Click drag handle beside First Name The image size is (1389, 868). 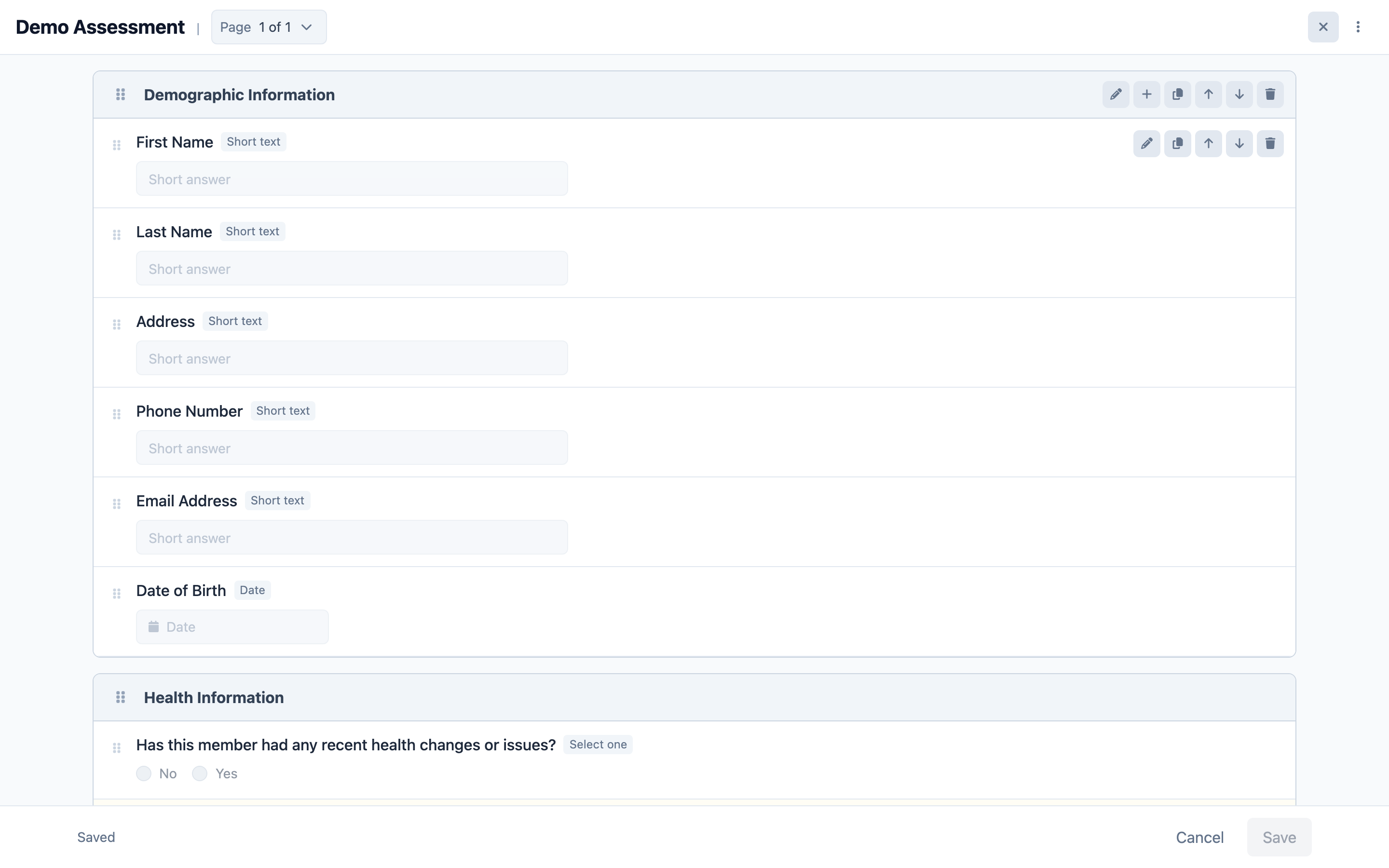(x=117, y=145)
